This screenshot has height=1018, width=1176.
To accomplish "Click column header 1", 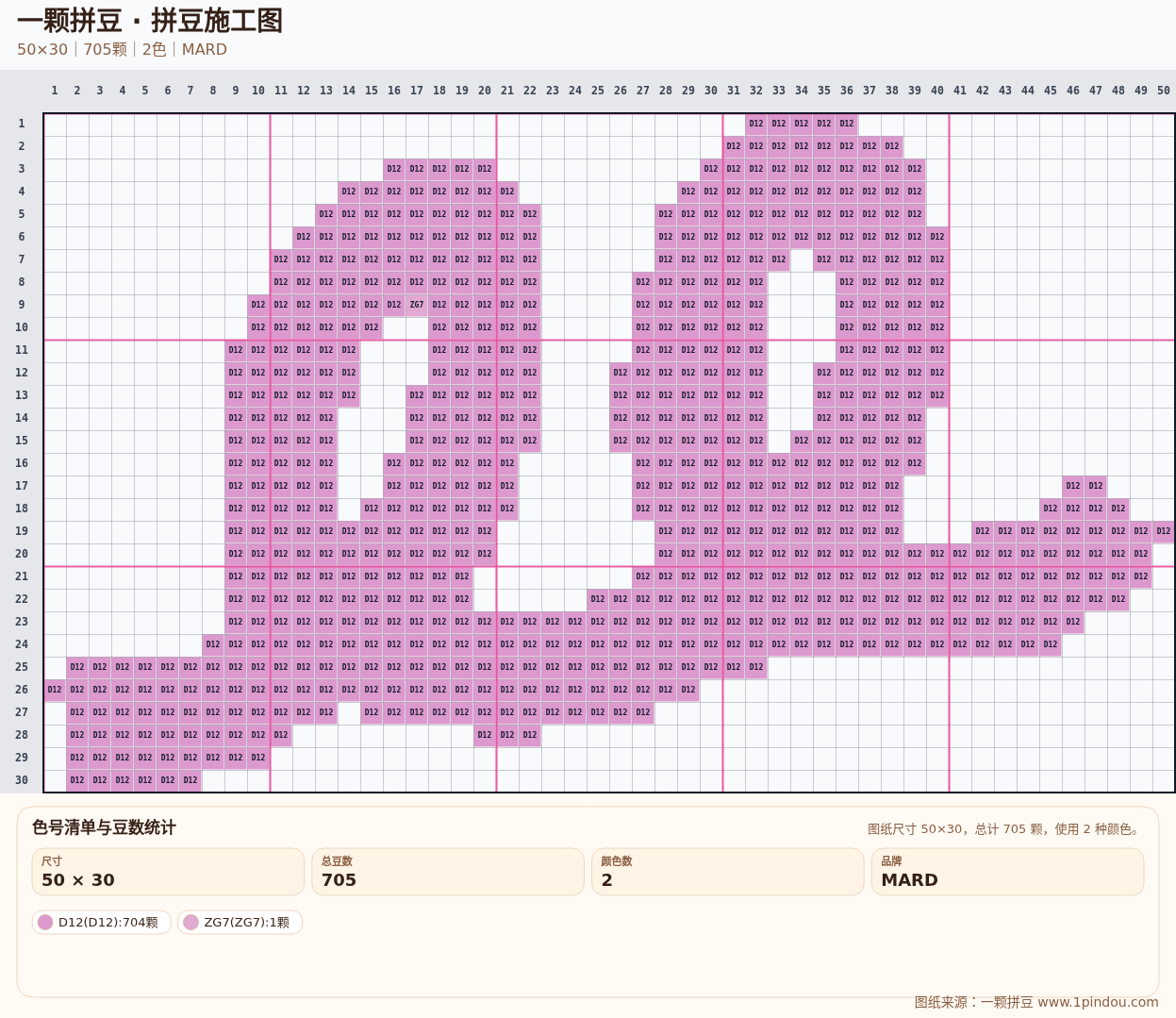I will pos(55,91).
